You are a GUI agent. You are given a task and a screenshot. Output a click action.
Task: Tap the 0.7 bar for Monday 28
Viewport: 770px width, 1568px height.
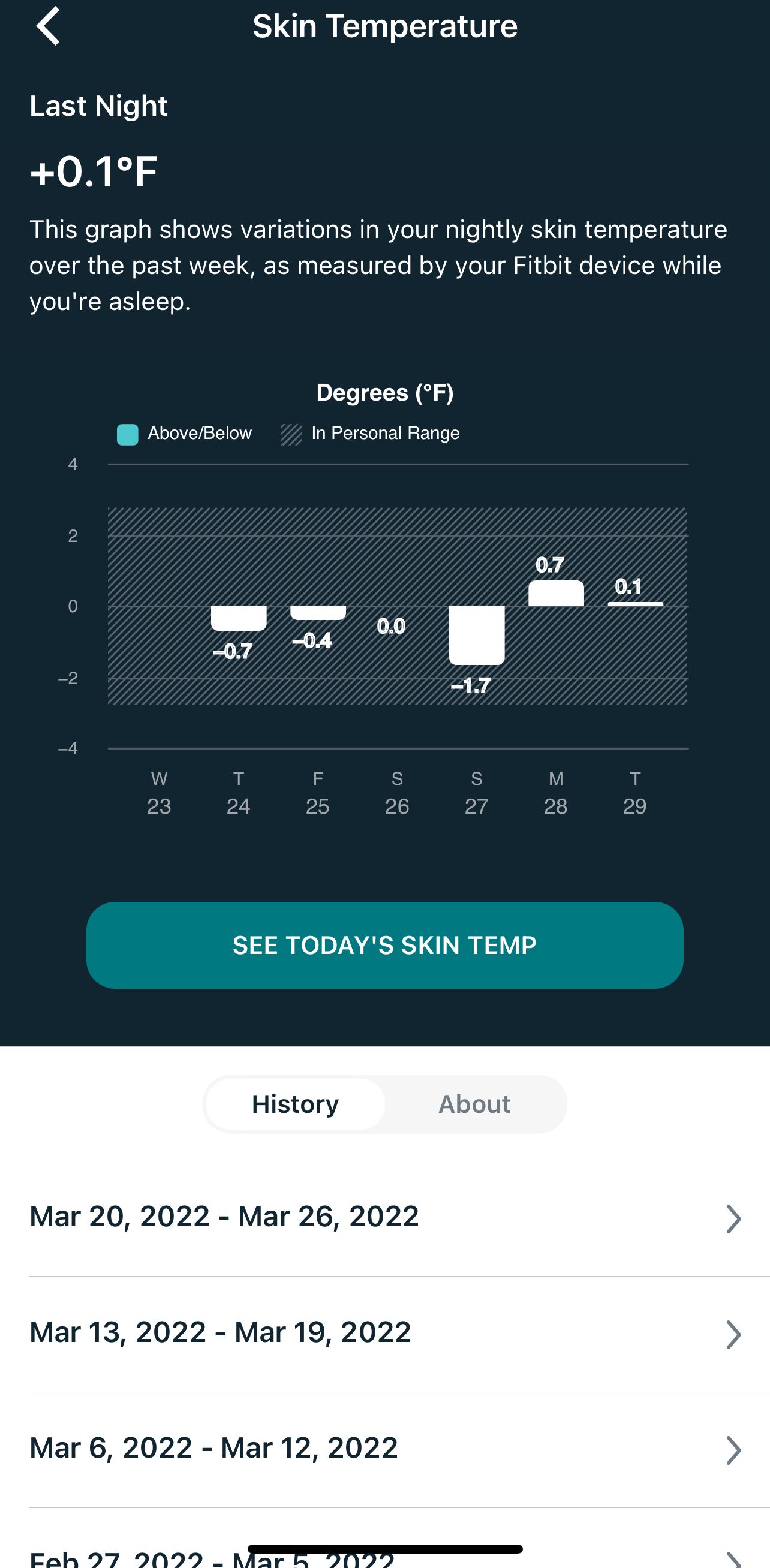point(556,594)
